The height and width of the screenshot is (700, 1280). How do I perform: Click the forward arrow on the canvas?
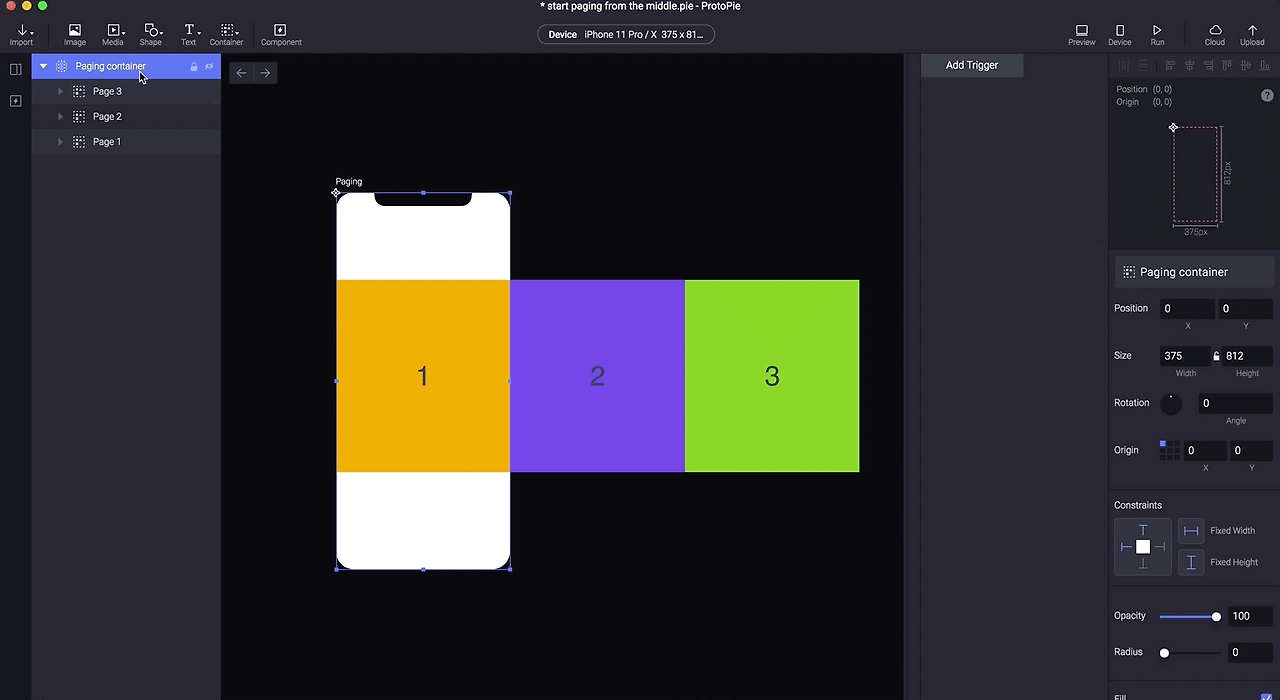point(265,73)
